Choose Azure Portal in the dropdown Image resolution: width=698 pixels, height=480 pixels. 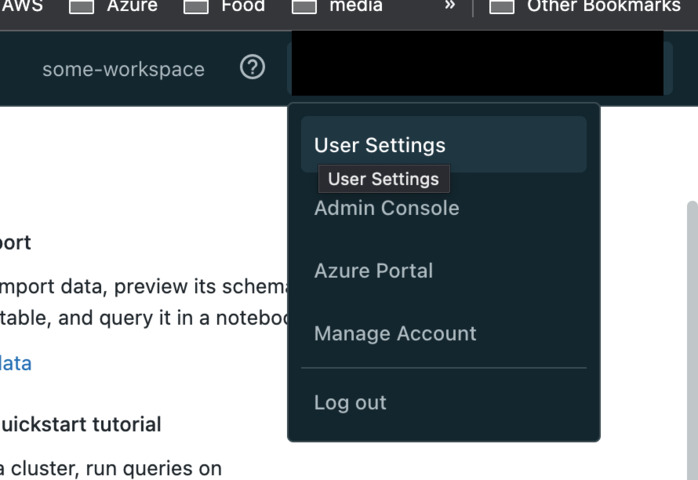pos(373,271)
